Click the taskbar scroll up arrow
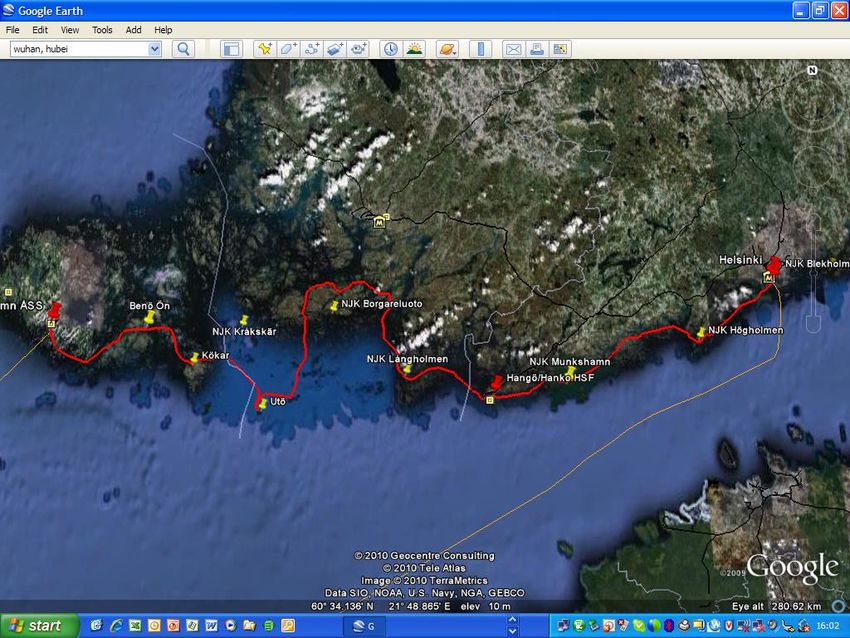This screenshot has height=638, width=850. point(512,620)
